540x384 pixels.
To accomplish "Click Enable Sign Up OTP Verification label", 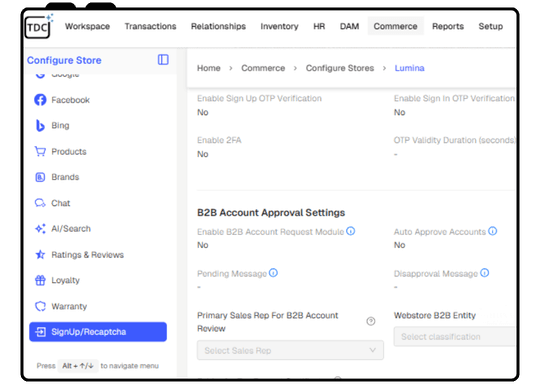I will (259, 98).
